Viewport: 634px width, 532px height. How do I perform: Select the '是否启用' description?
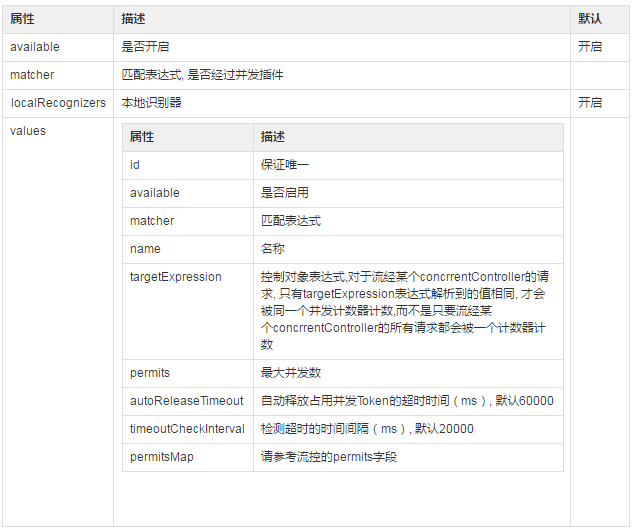(285, 193)
